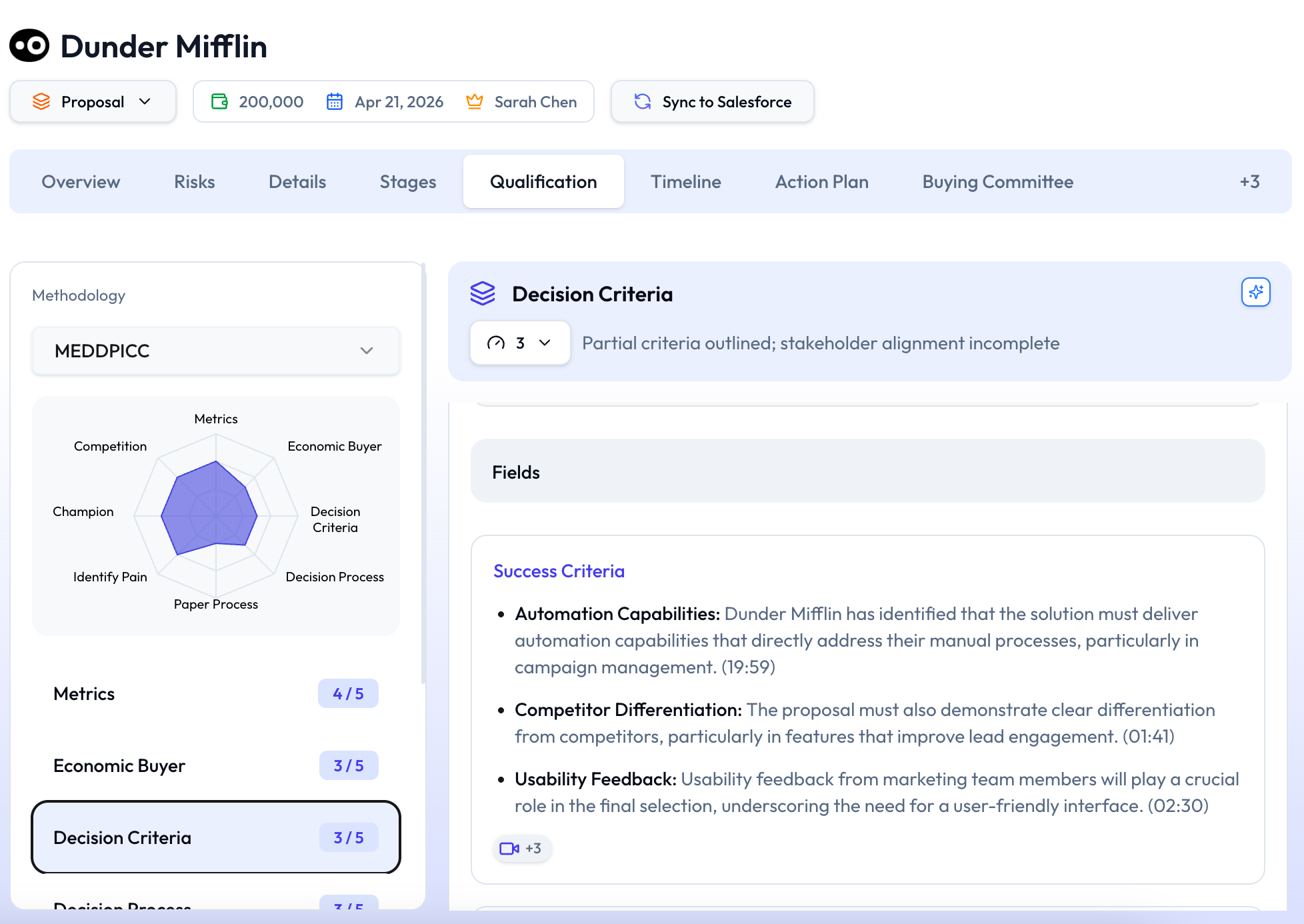Open the score 3 rating dropdown
Image resolution: width=1304 pixels, height=924 pixels.
coord(519,343)
